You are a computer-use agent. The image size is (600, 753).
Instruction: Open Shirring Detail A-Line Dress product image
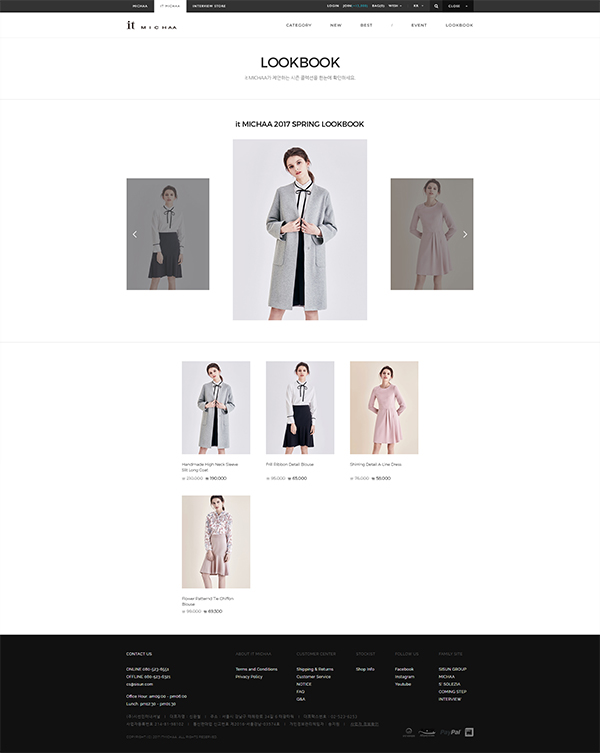tap(384, 407)
